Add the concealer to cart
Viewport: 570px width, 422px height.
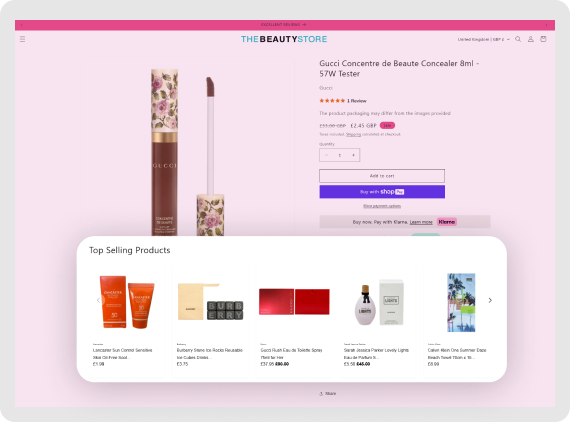pyautogui.click(x=382, y=176)
